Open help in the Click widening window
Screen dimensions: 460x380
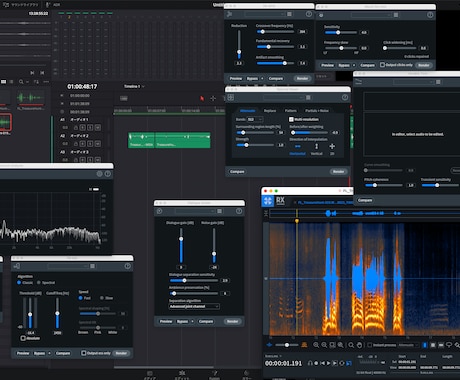click(430, 15)
